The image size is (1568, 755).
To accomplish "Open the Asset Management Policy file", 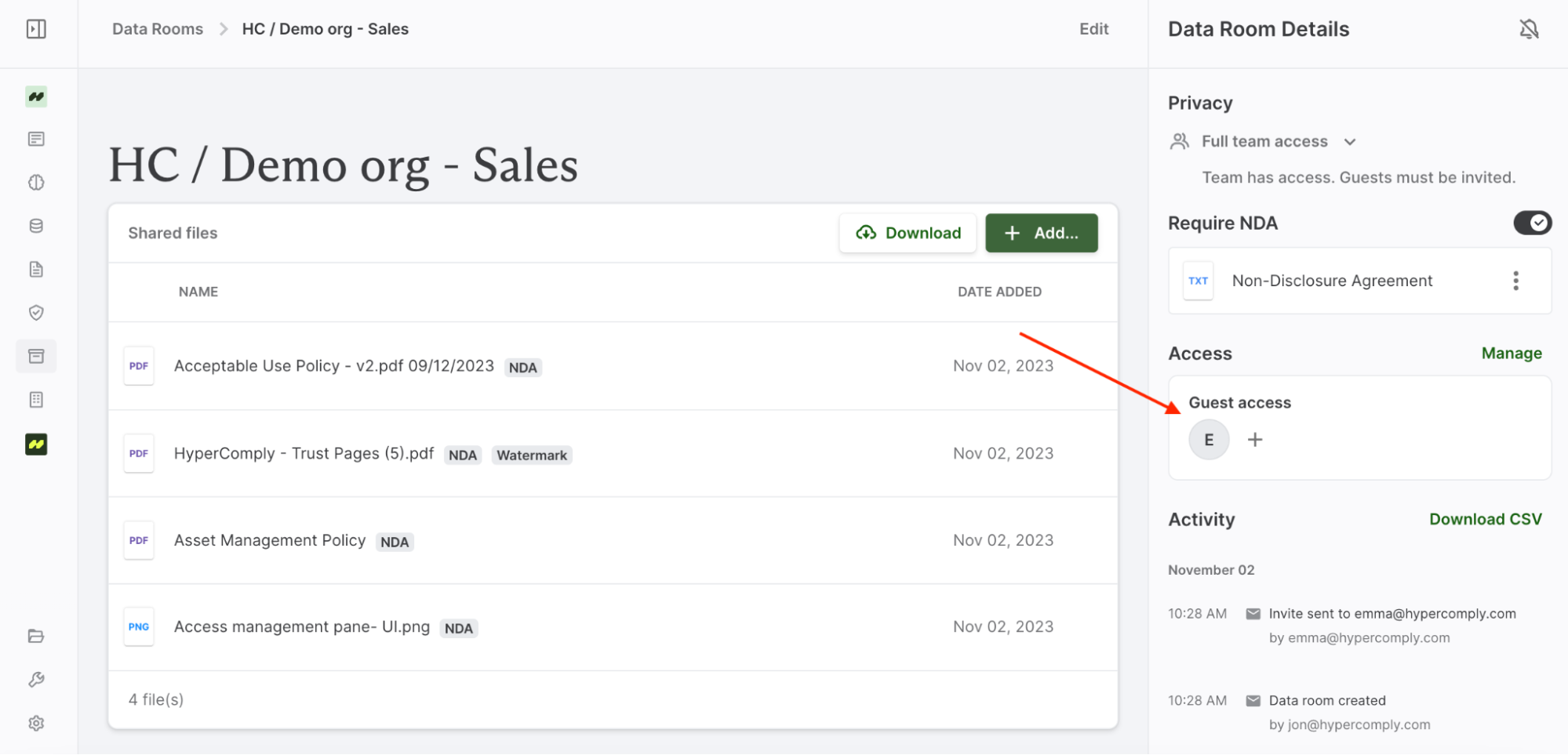I will (270, 540).
